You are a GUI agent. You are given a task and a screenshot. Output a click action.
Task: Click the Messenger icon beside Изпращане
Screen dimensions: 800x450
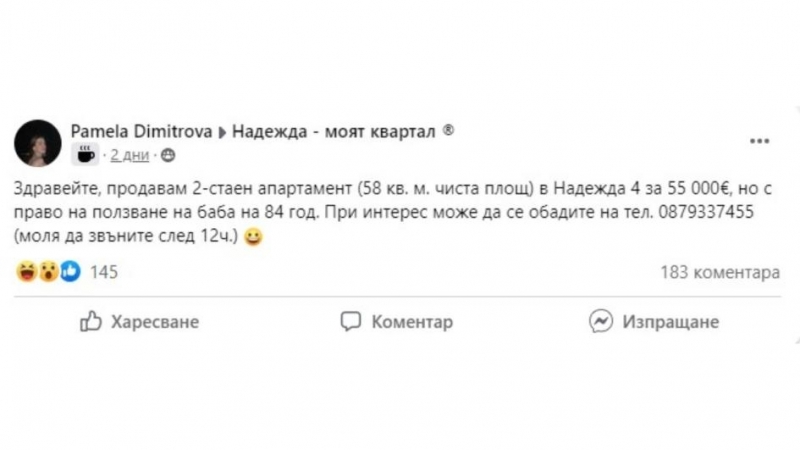601,321
